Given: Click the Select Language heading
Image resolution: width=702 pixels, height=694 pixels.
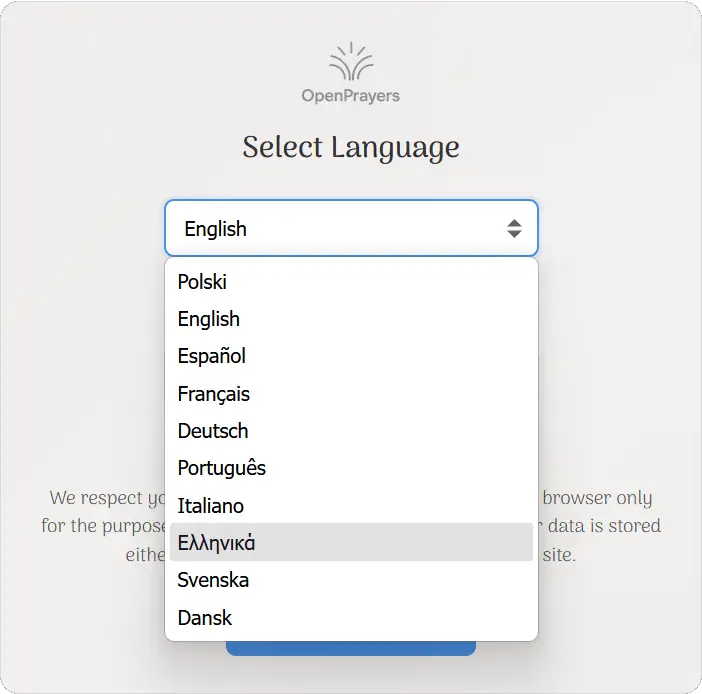Looking at the screenshot, I should 351,147.
